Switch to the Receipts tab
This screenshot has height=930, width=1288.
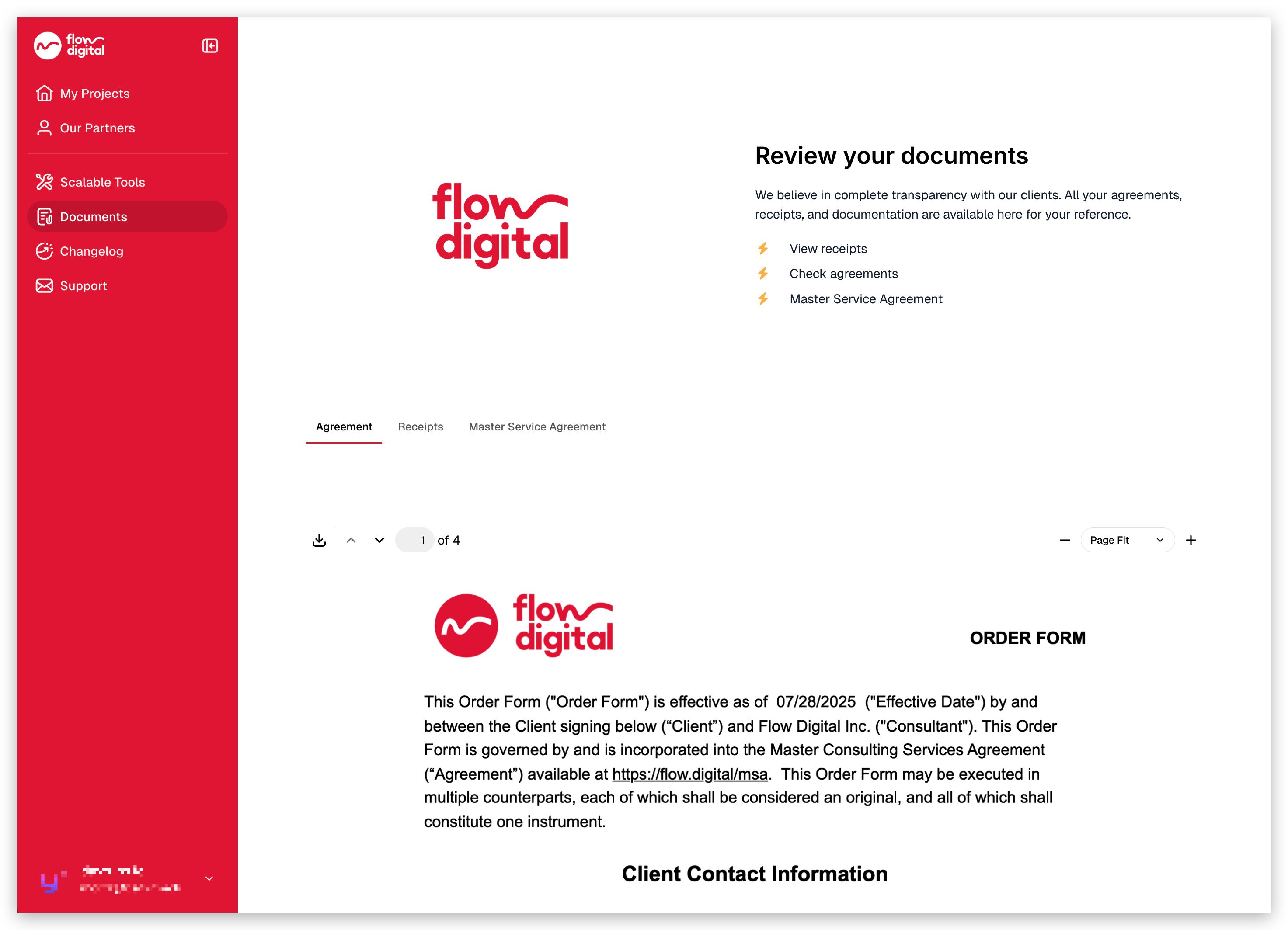pos(420,427)
